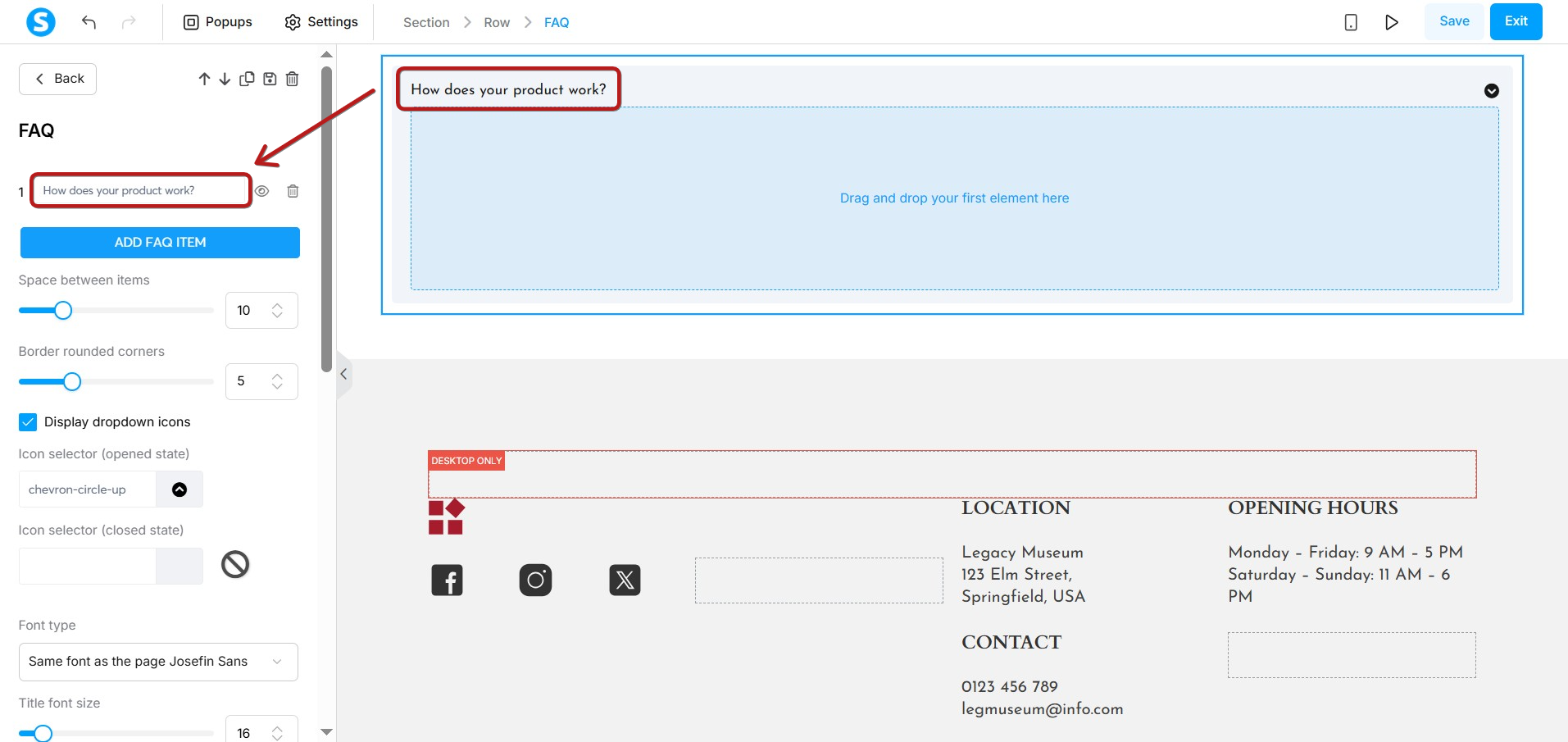The image size is (1568, 742).
Task: Edit the FAQ item 1 title field
Action: (x=141, y=190)
